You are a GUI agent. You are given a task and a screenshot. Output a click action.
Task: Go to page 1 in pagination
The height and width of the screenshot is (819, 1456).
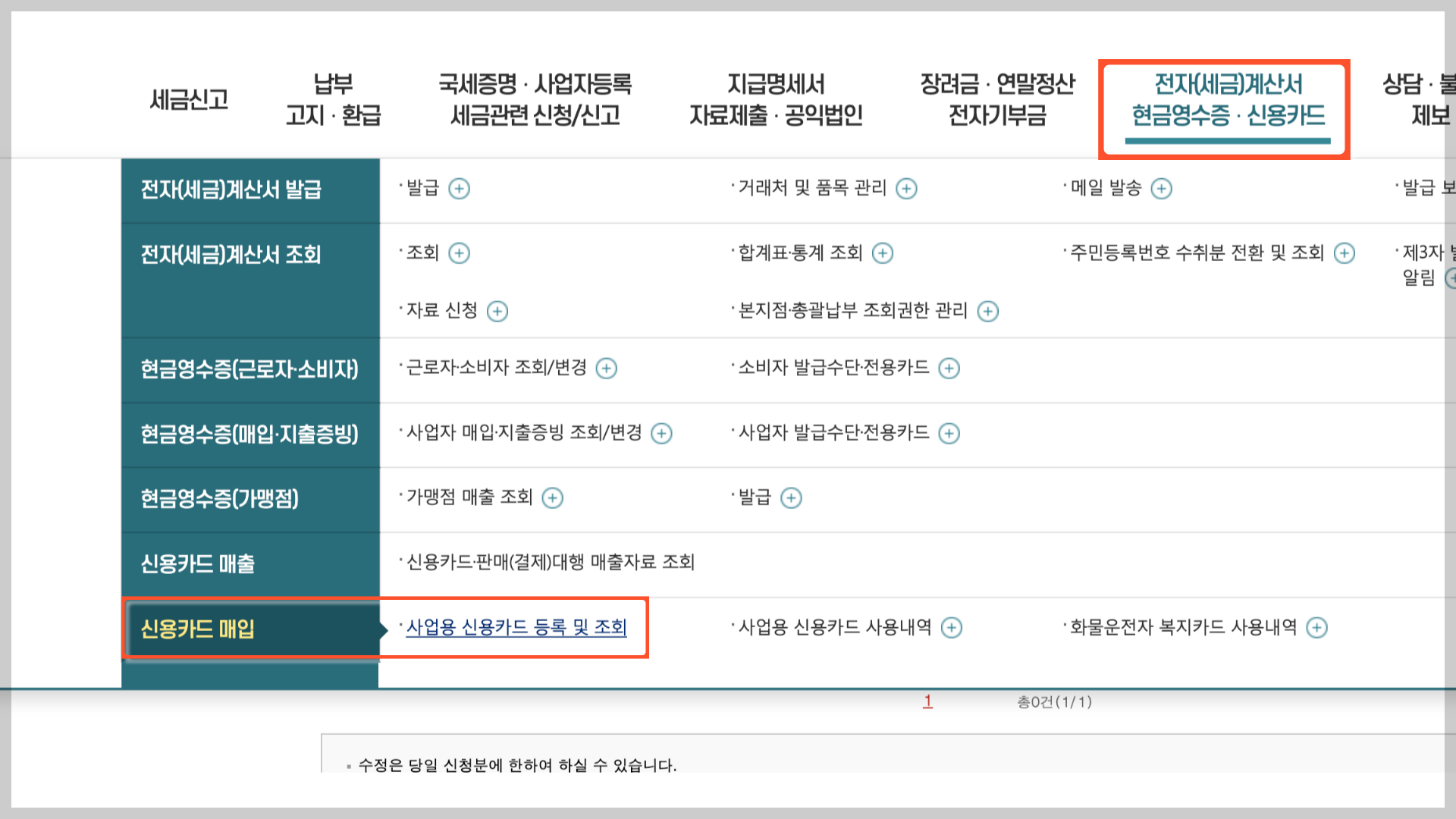point(927,701)
